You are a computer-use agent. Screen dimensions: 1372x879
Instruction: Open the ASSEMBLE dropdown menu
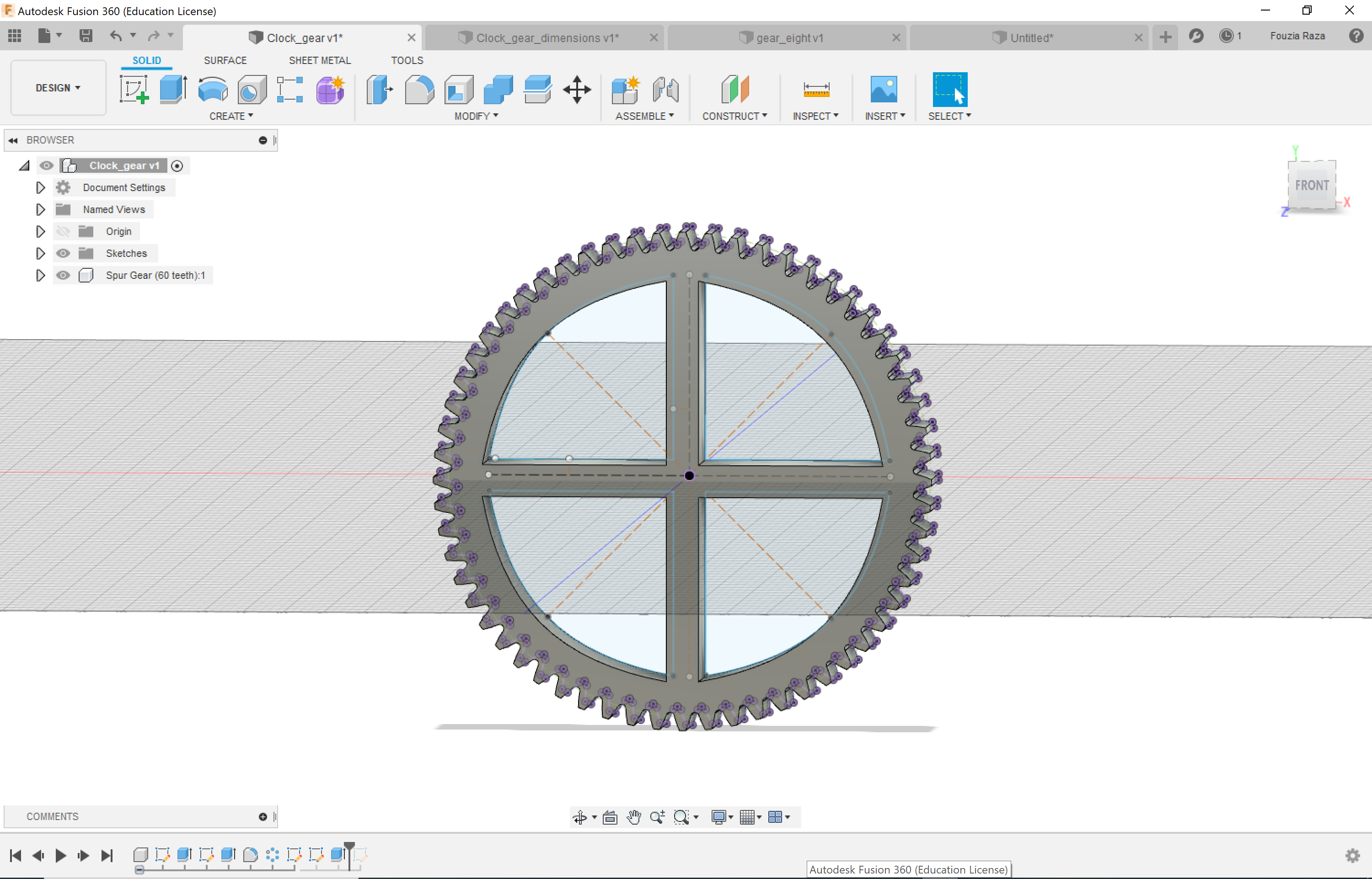(644, 116)
